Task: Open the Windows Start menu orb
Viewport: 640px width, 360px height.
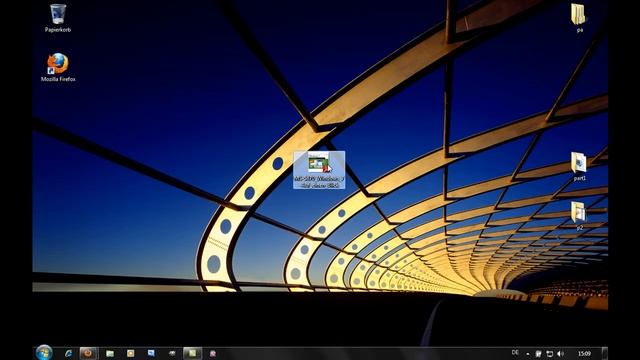Action: point(44,353)
